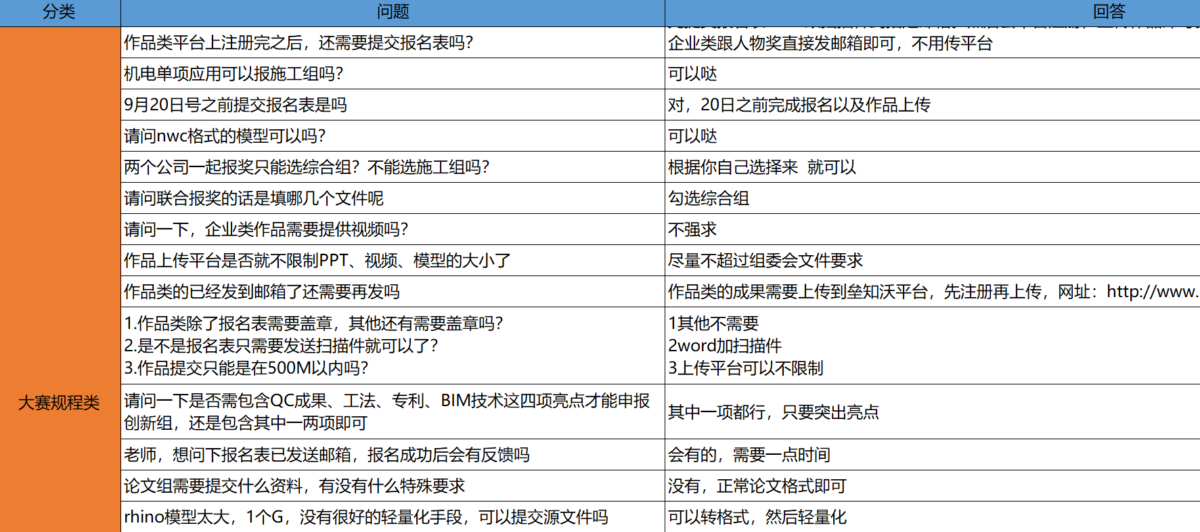The height and width of the screenshot is (532, 1200).
Task: Select answer cell 尽量不超过组委会文件要求
Action: (x=932, y=260)
